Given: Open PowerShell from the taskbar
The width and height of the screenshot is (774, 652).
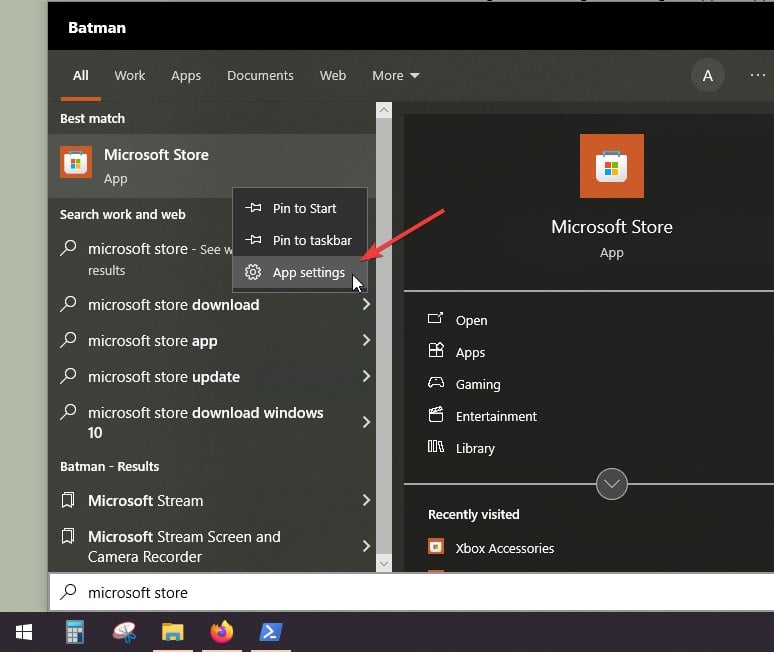Looking at the screenshot, I should click(x=271, y=632).
